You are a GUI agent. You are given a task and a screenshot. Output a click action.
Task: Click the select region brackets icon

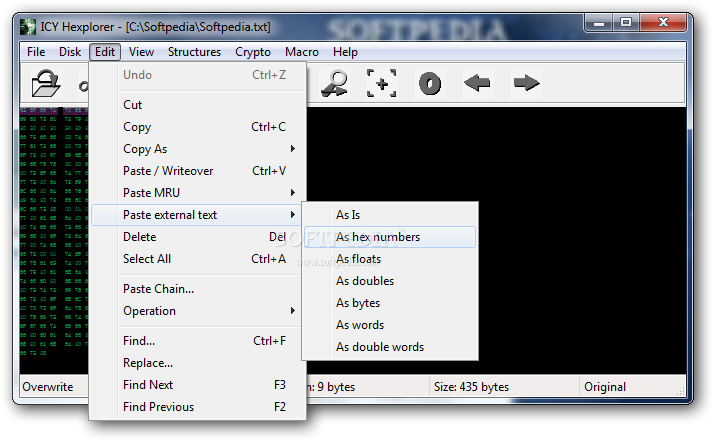(382, 83)
